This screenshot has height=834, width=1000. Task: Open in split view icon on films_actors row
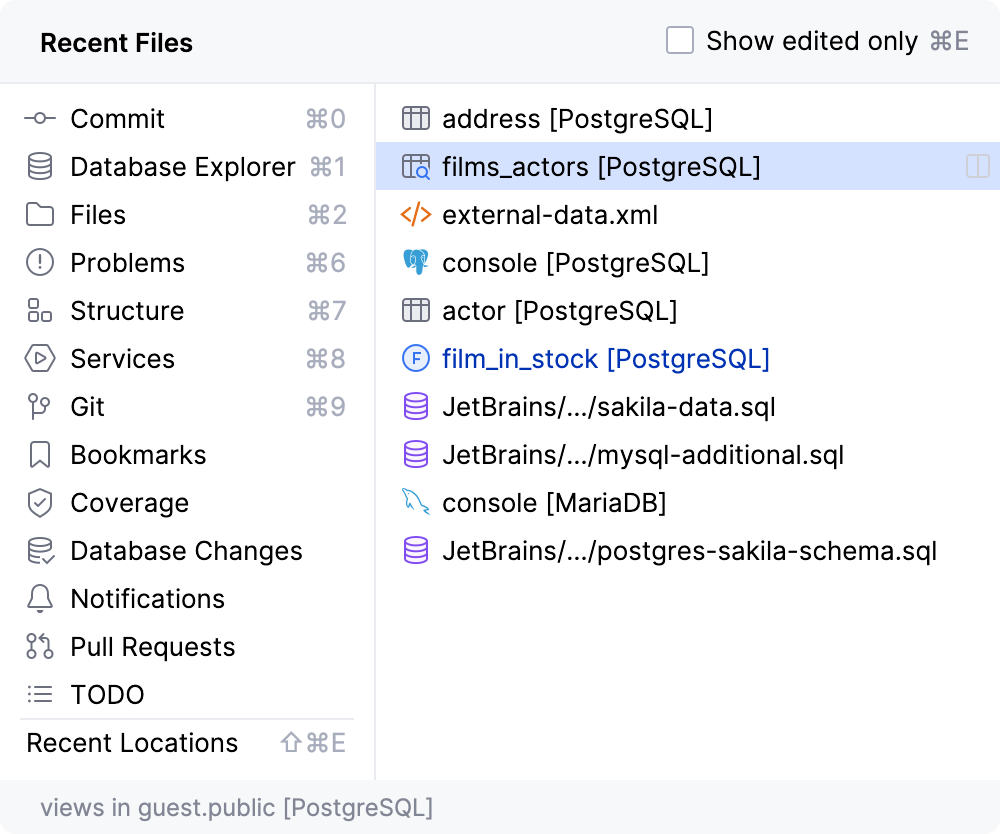pos(977,167)
